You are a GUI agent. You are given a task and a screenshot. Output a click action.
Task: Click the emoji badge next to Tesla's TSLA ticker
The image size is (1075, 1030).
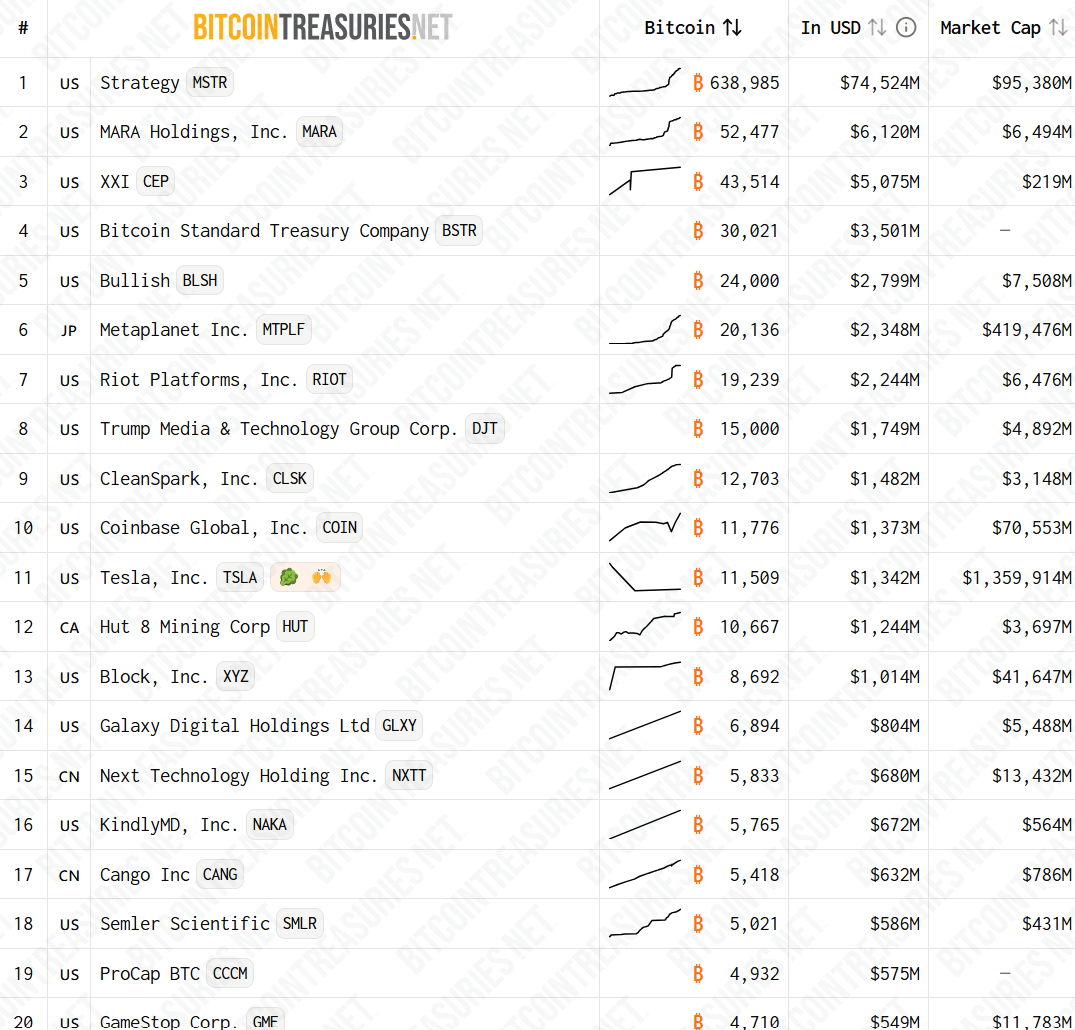(305, 577)
